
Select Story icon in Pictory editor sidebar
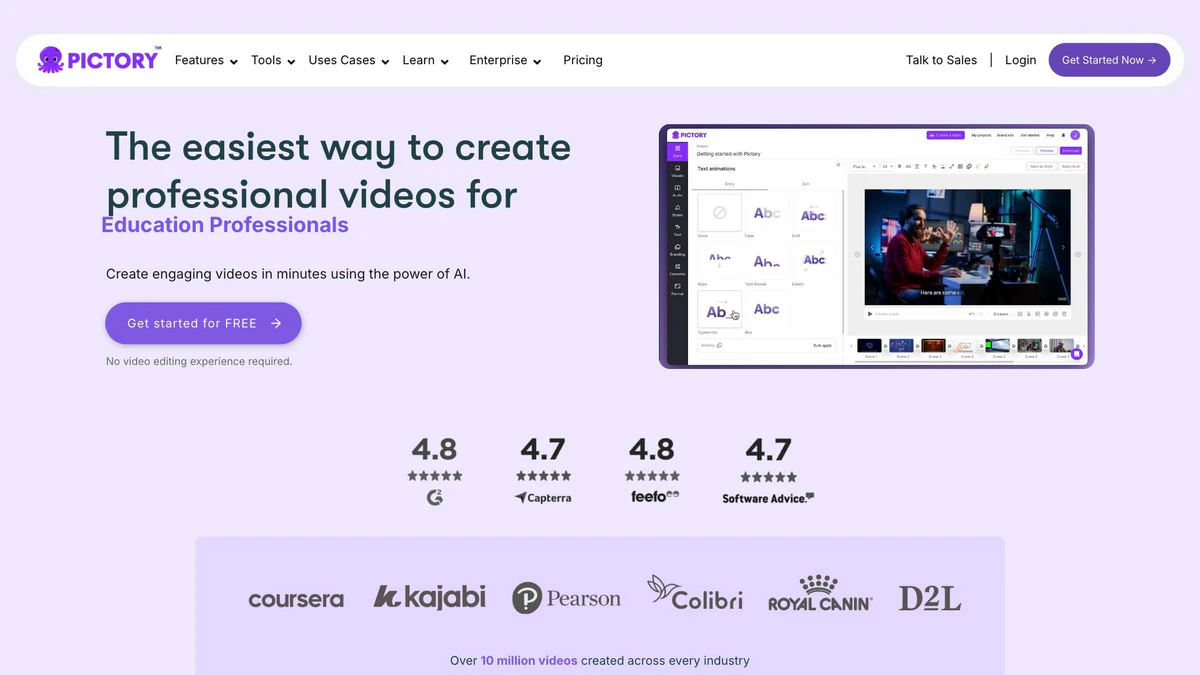coord(677,152)
